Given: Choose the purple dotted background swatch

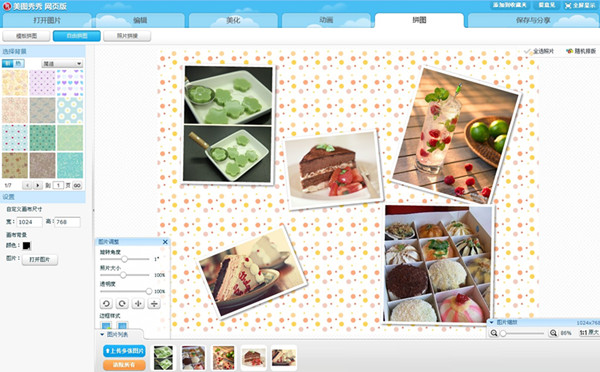Looking at the screenshot, I should [42, 83].
